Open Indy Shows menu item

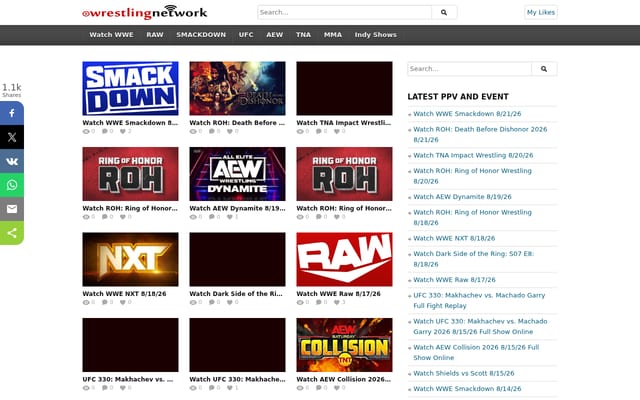point(376,35)
